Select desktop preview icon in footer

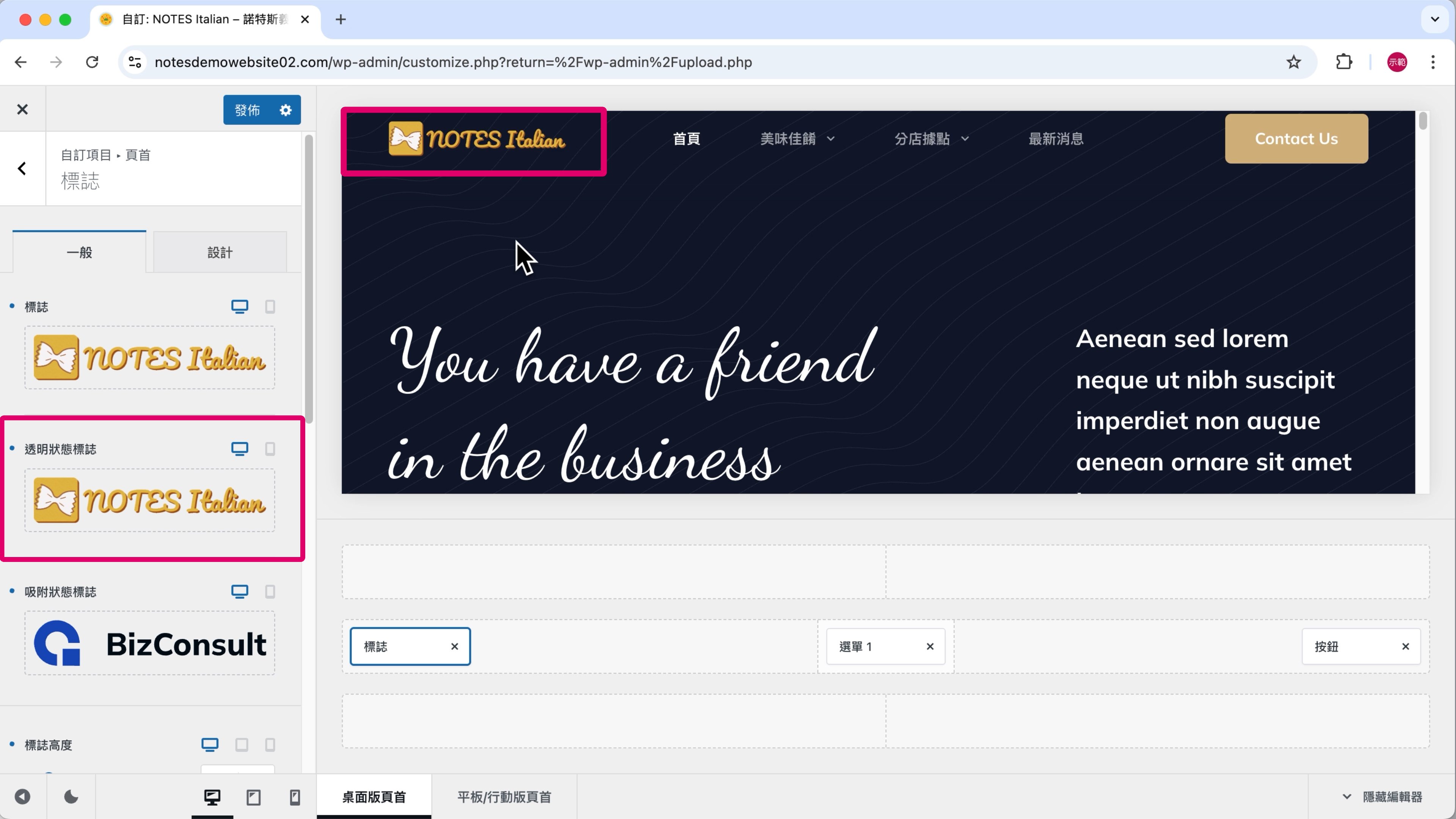tap(212, 797)
